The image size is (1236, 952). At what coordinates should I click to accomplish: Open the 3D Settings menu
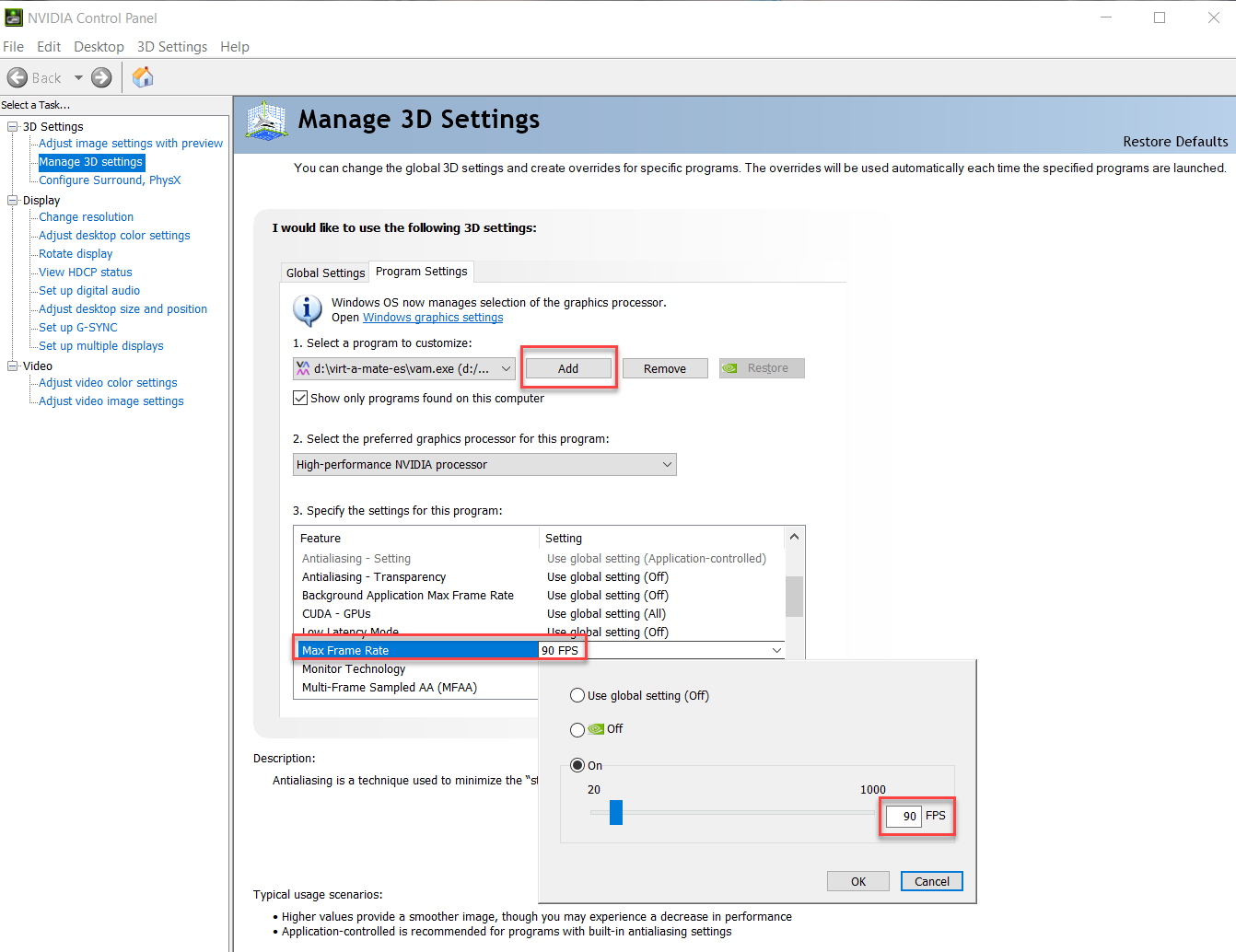(172, 47)
